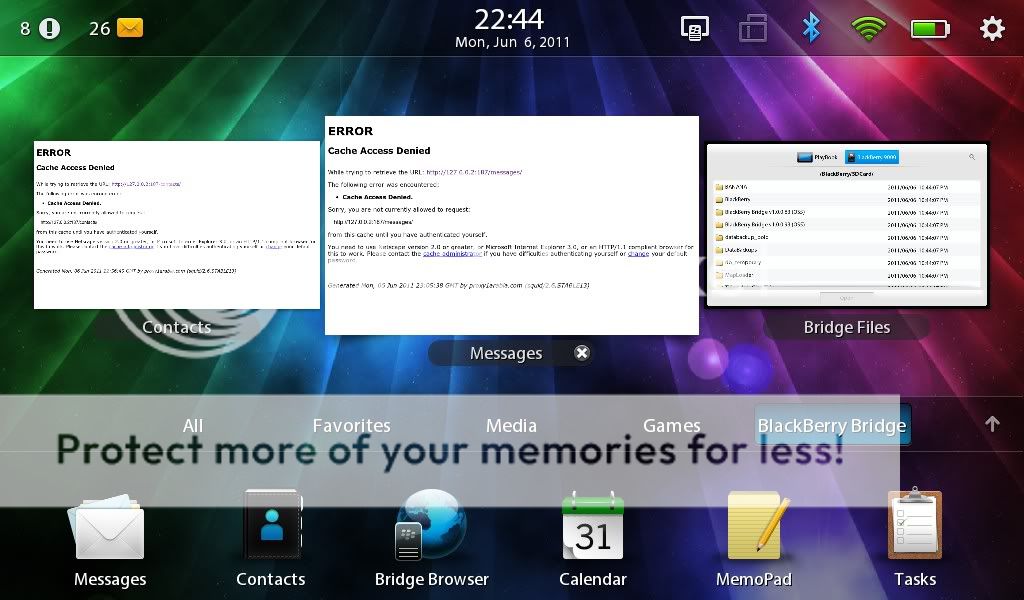Screen dimensions: 1024x600
Task: Open the Messages app icon in the launcher
Action: tap(110, 526)
